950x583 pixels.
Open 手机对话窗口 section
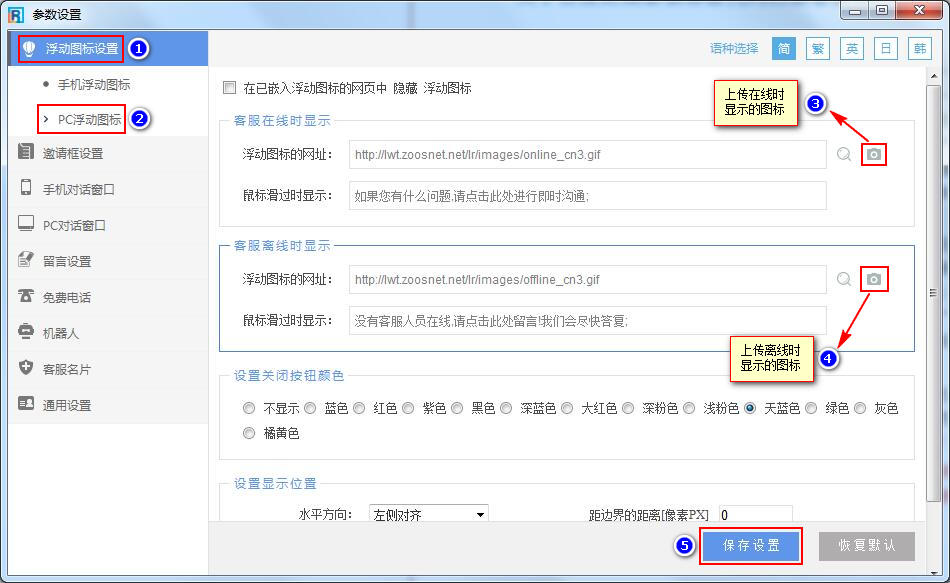click(x=78, y=189)
